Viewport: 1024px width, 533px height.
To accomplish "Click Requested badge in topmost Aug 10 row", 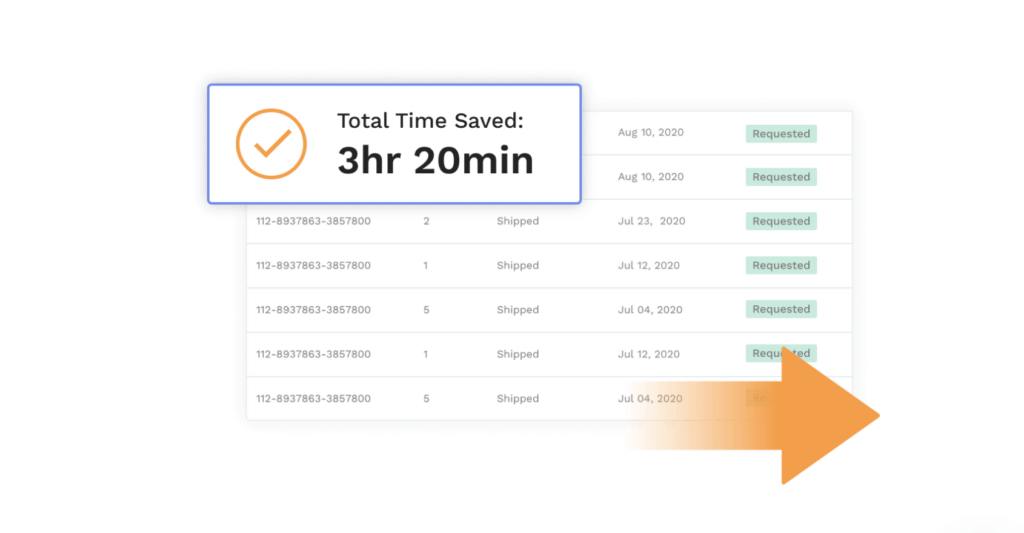I will 781,133.
